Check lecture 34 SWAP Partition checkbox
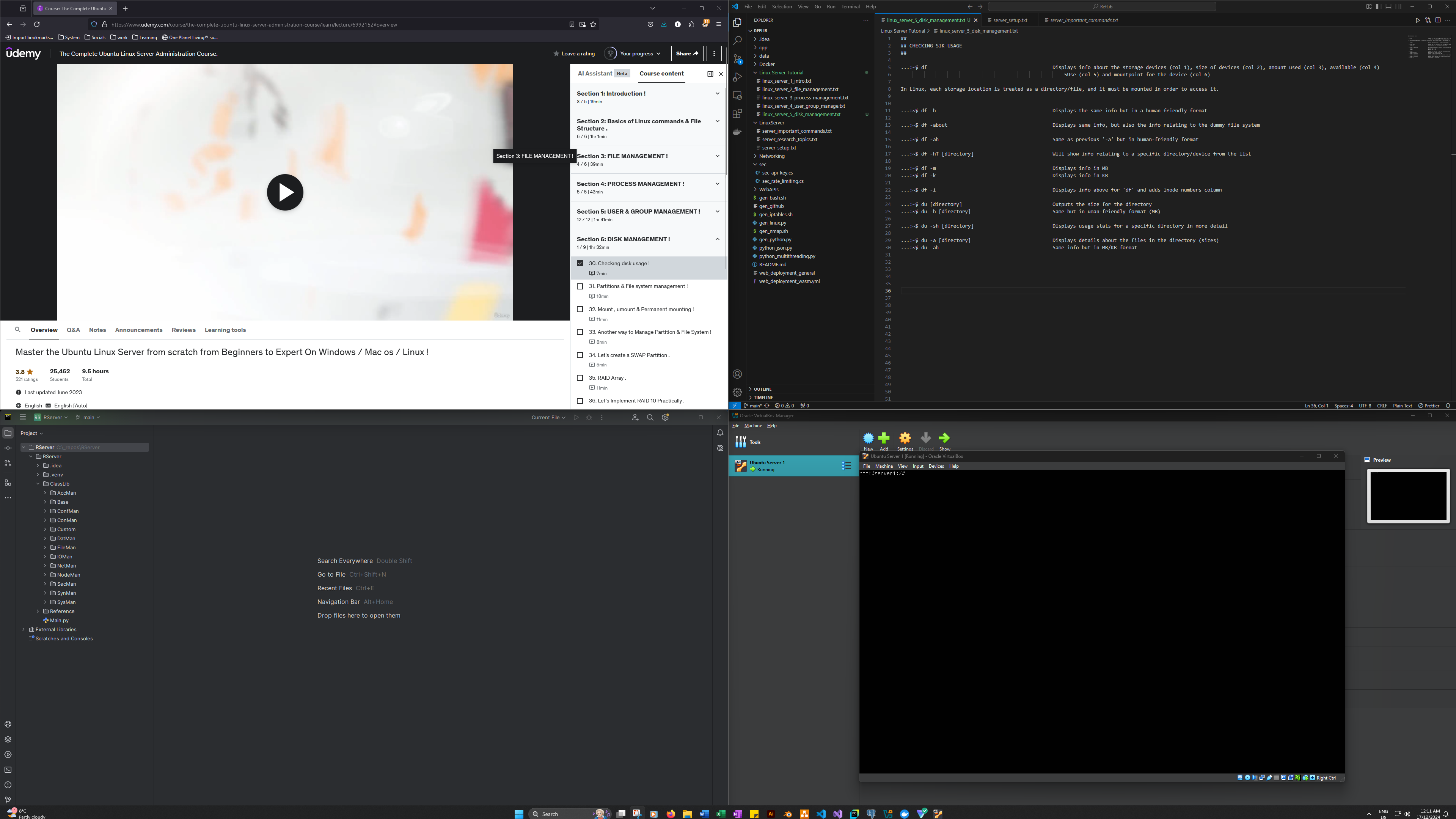The height and width of the screenshot is (819, 1456). (x=580, y=355)
